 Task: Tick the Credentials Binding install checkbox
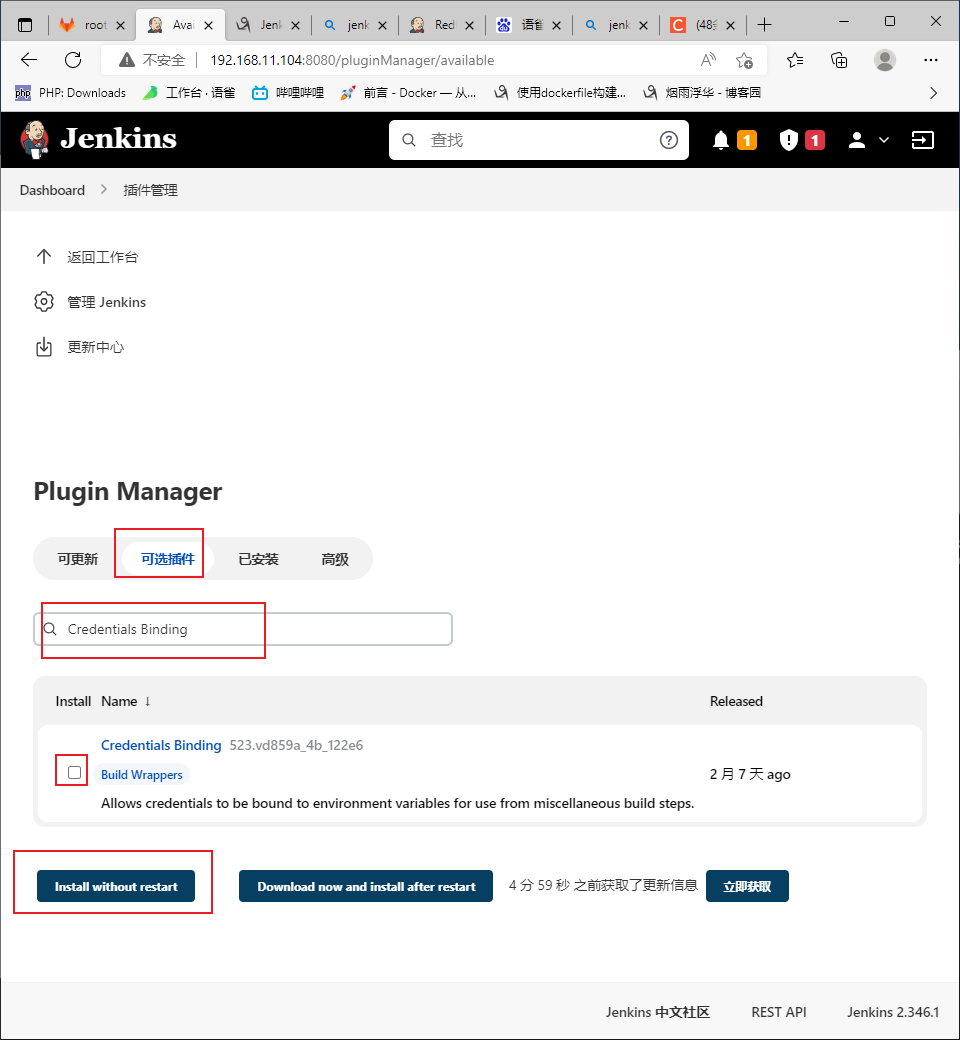[74, 773]
